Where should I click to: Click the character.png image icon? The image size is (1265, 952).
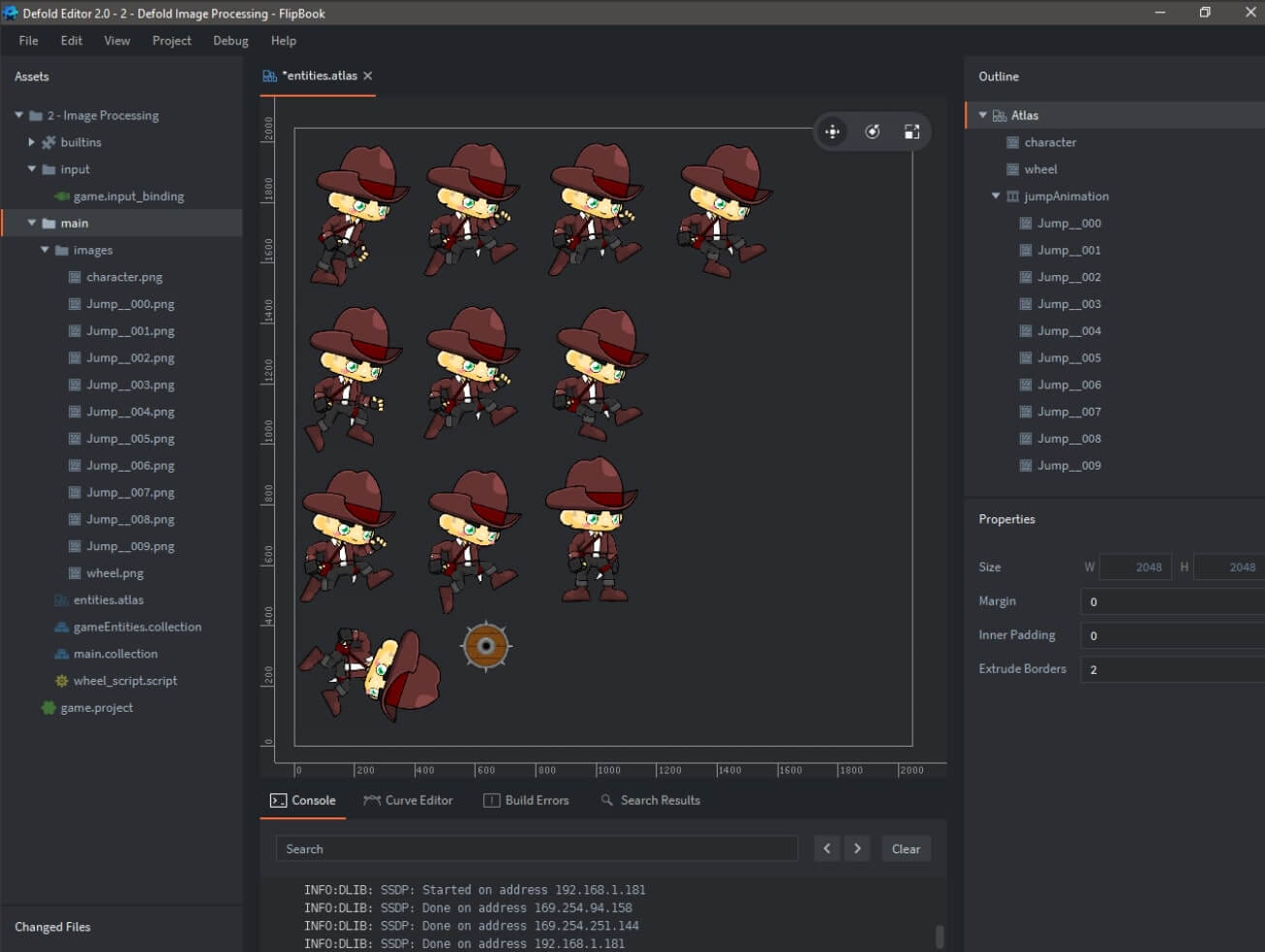75,277
